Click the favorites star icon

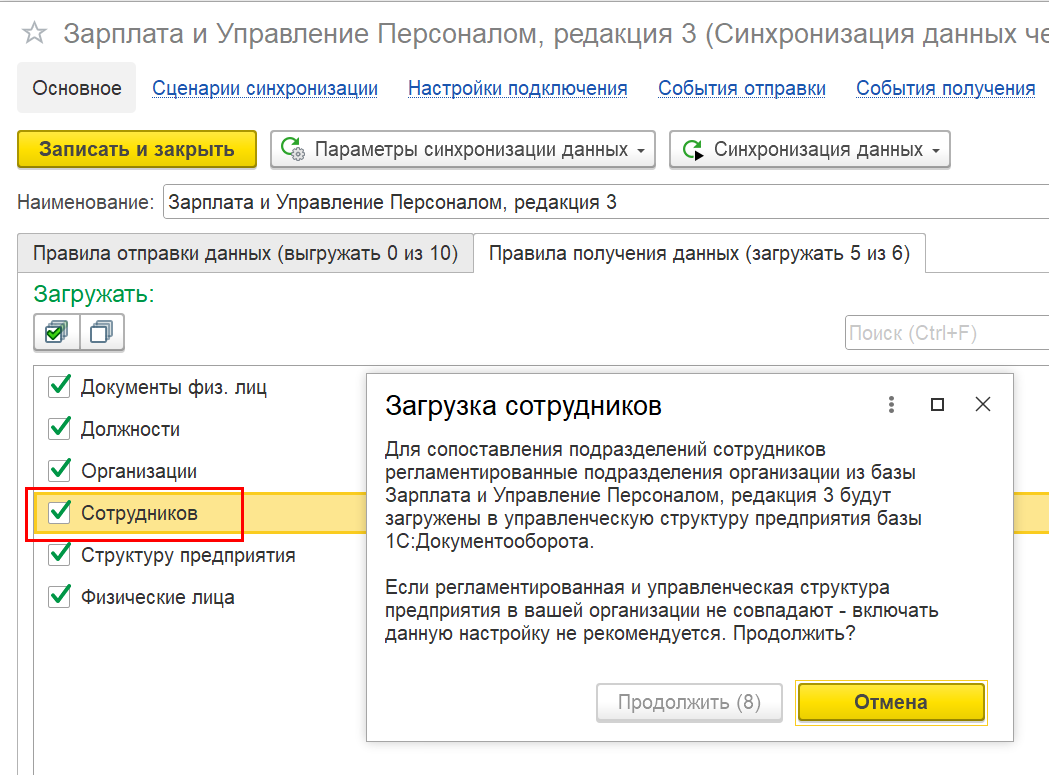34,34
